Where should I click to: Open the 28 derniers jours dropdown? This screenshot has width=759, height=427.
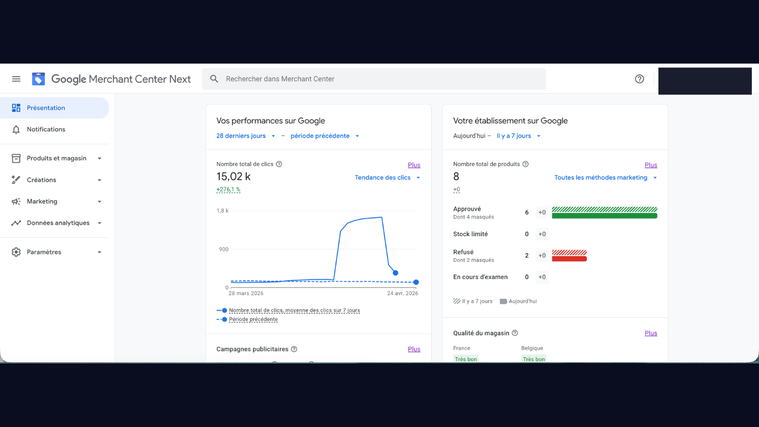[x=245, y=136]
